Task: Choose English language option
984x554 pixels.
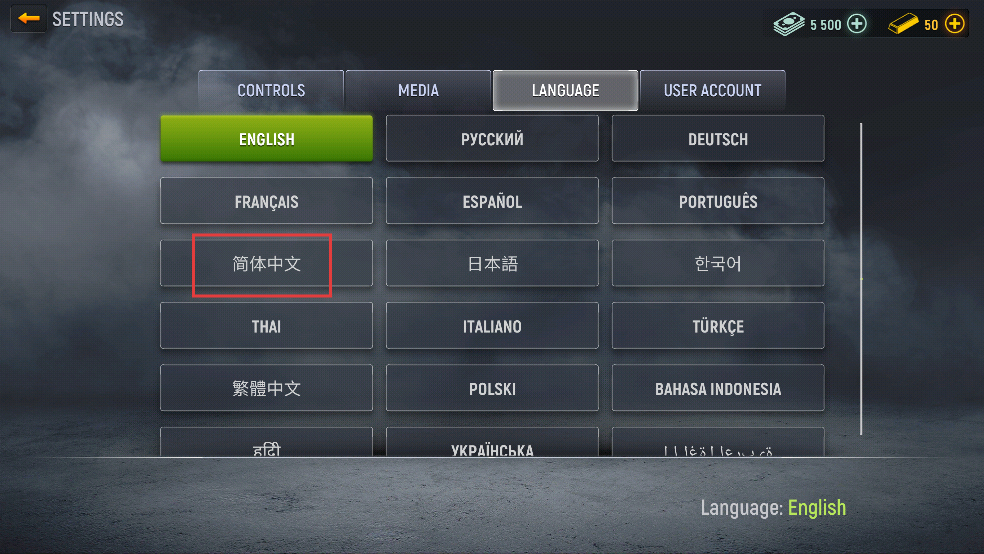Action: (x=267, y=139)
